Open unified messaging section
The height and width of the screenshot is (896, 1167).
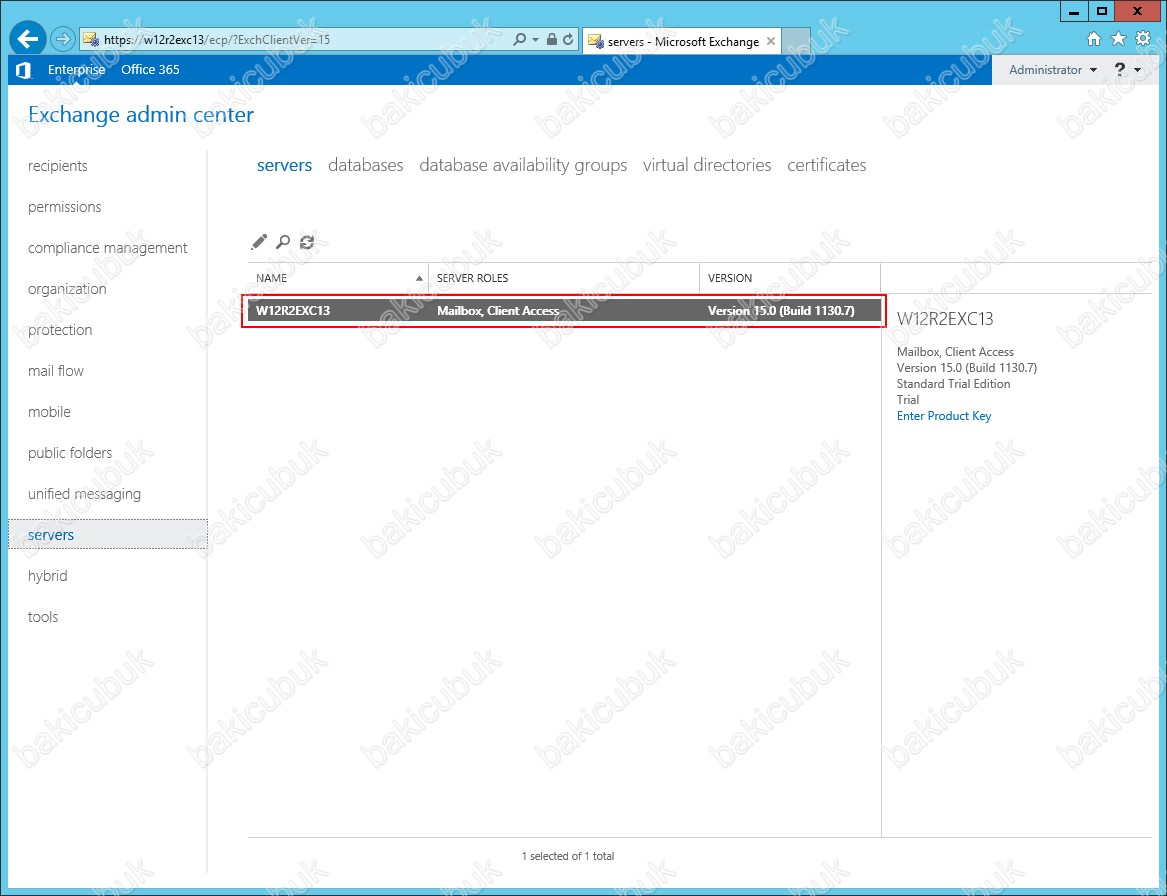tap(84, 493)
